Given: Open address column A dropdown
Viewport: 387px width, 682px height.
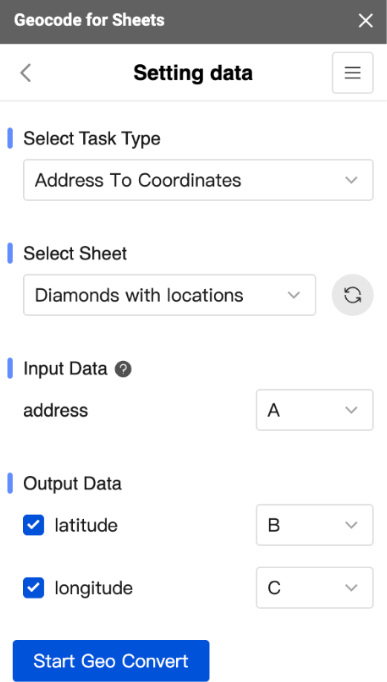Looking at the screenshot, I should click(315, 410).
